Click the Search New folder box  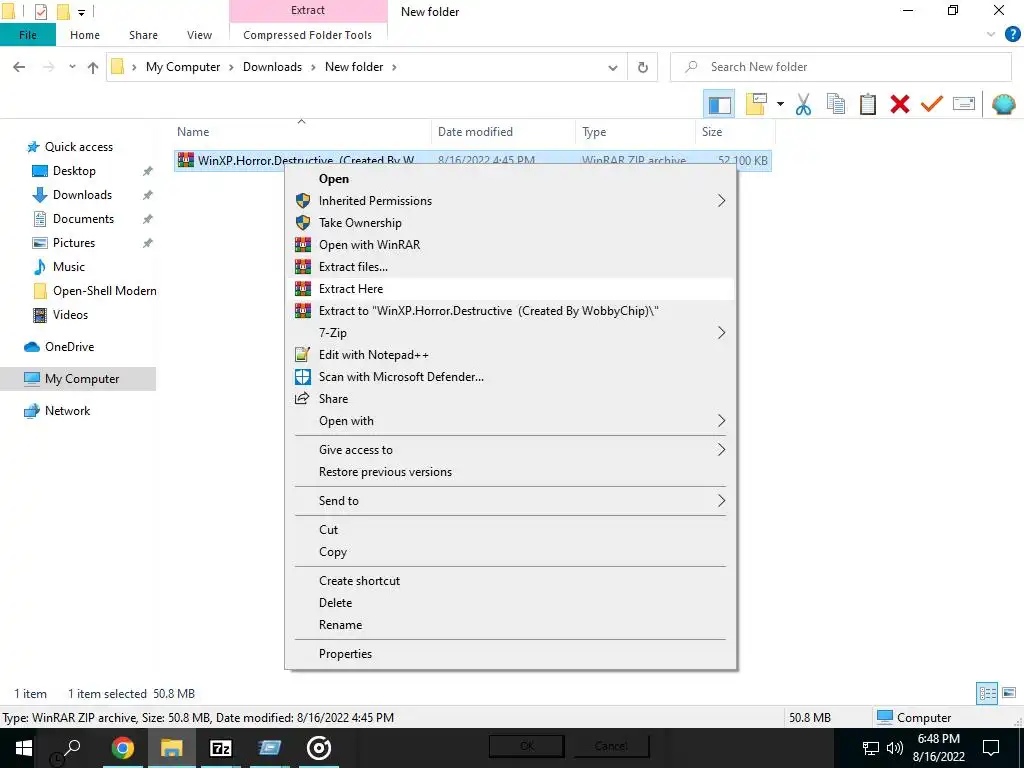coord(840,67)
